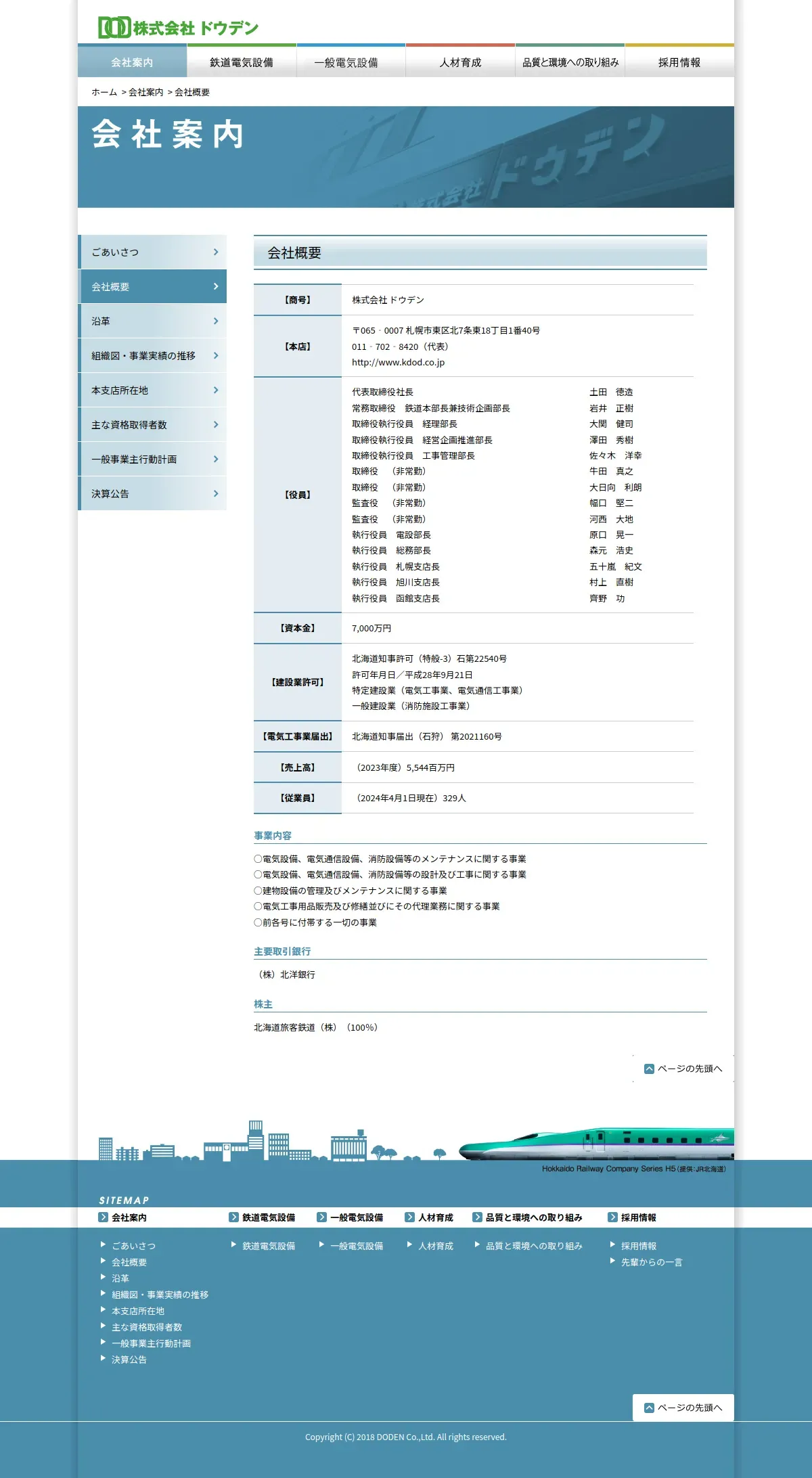Click the 会社案内 hero banner image
The width and height of the screenshot is (812, 1478).
click(406, 157)
